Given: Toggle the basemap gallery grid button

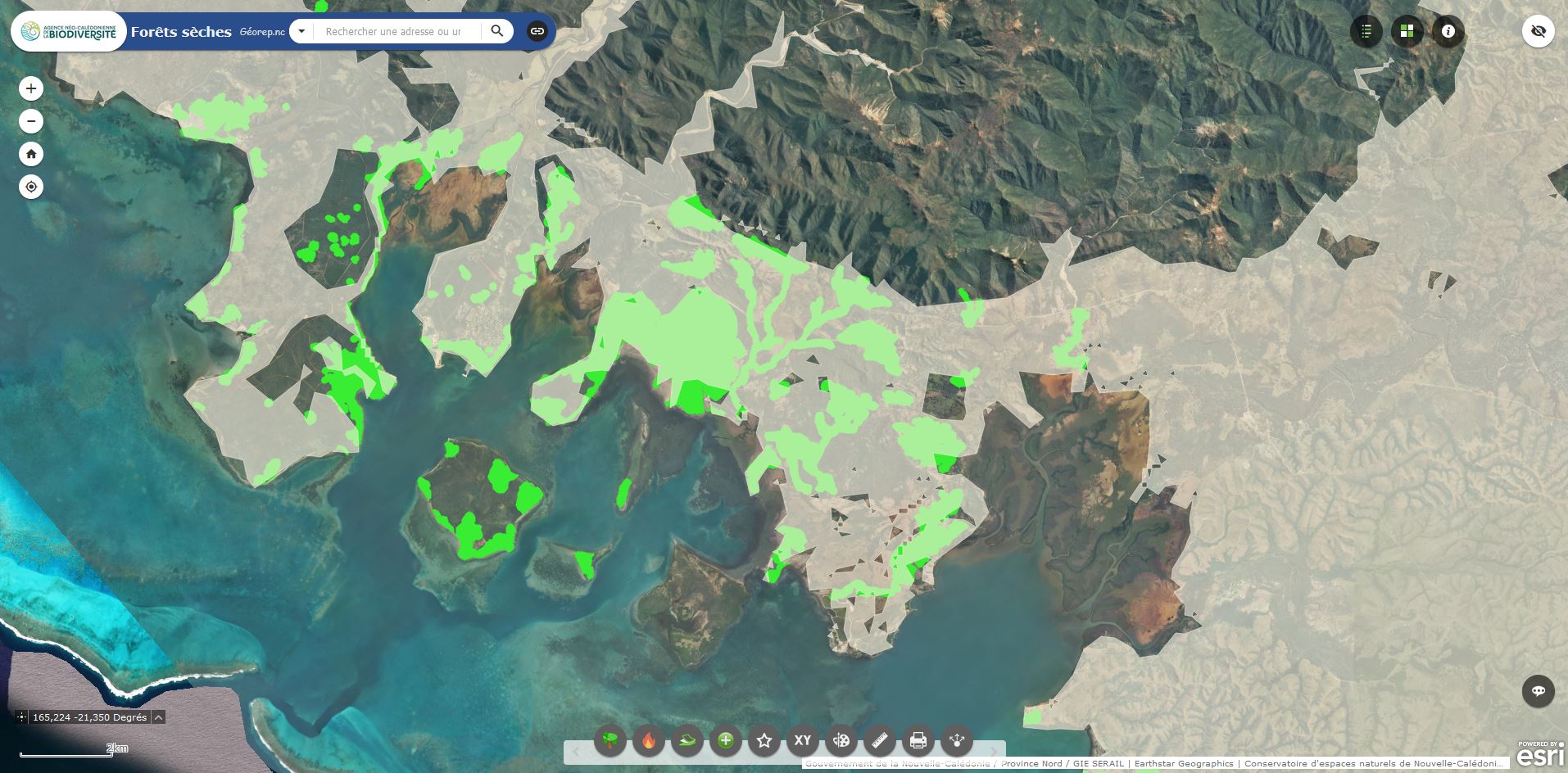Looking at the screenshot, I should coord(1407,32).
